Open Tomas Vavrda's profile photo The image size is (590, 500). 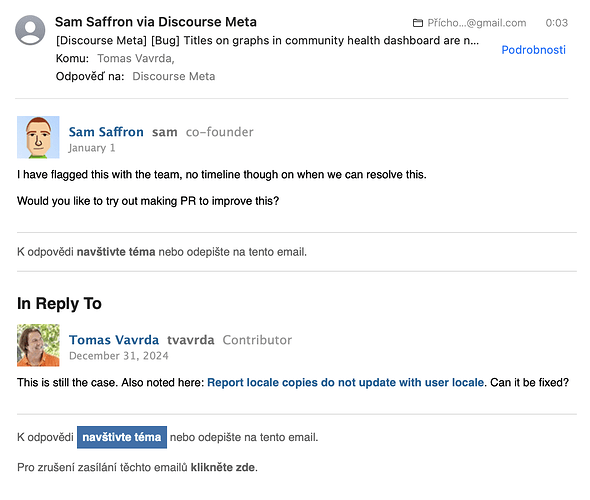pos(38,345)
